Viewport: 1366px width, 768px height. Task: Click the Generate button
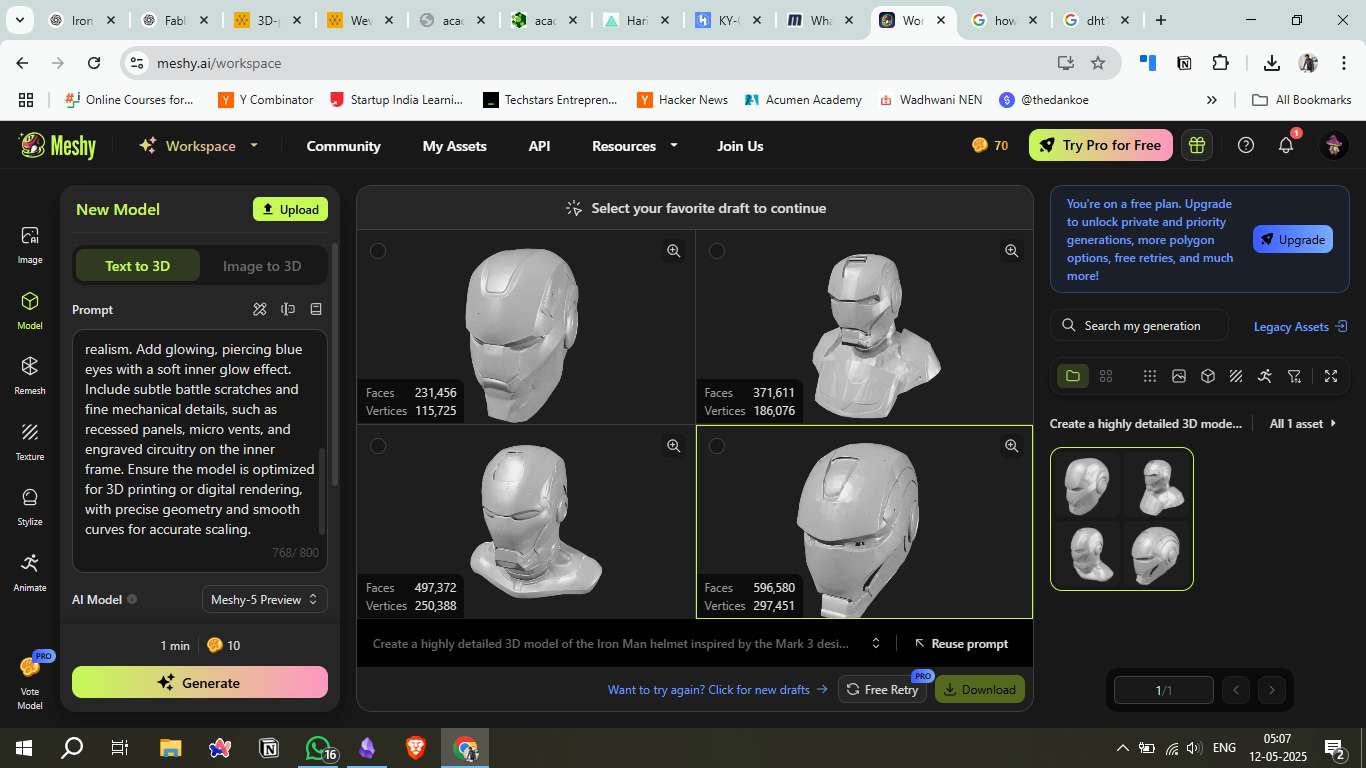(x=200, y=682)
